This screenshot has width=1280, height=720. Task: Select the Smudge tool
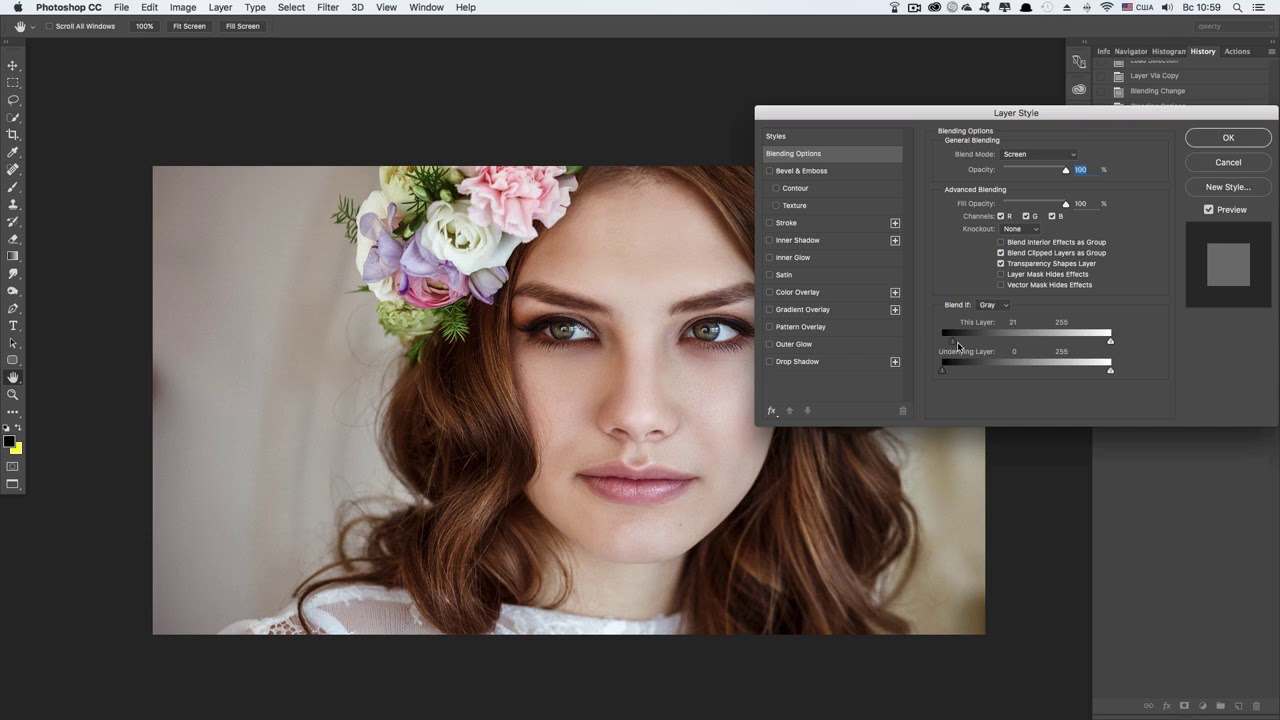(13, 273)
